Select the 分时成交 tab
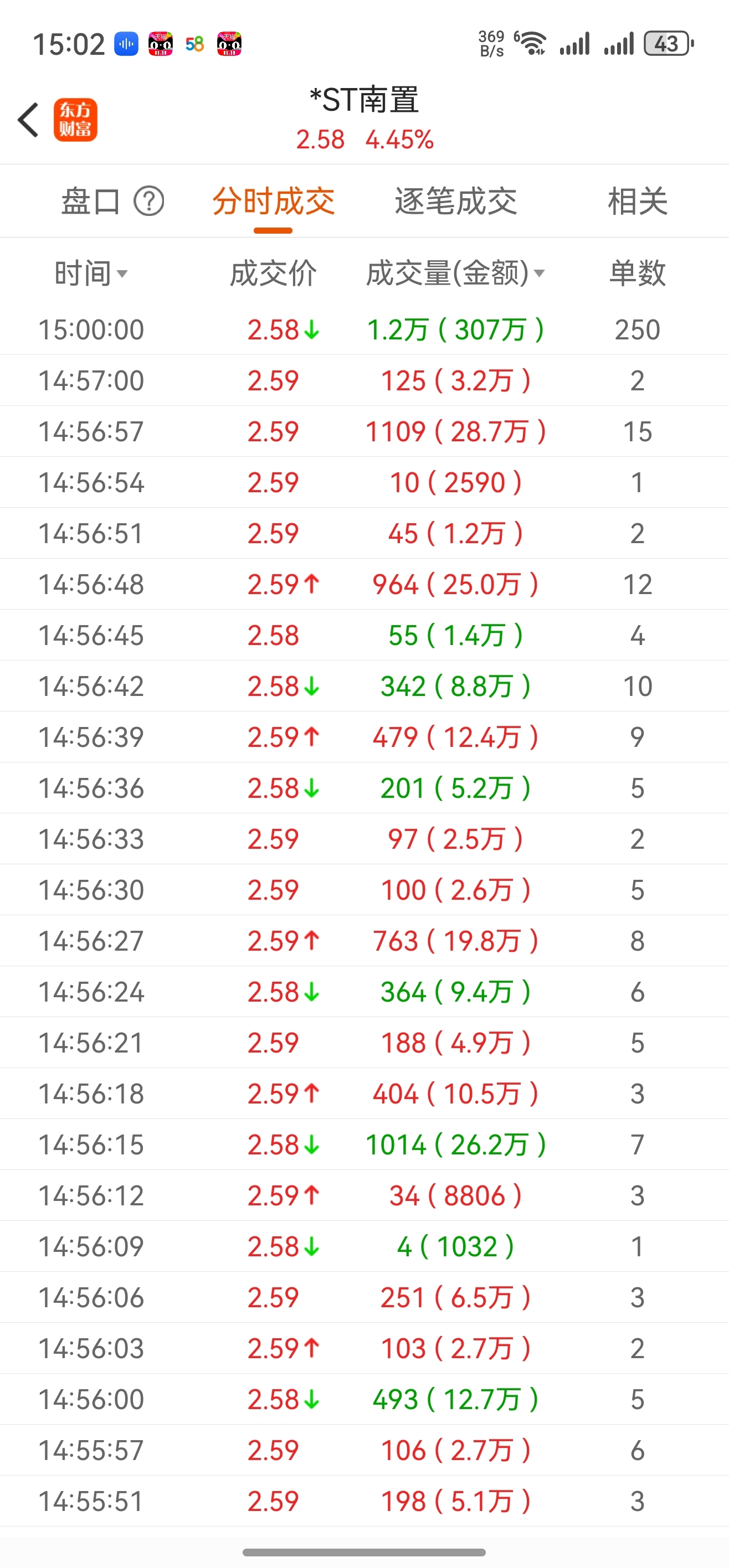 coord(273,202)
